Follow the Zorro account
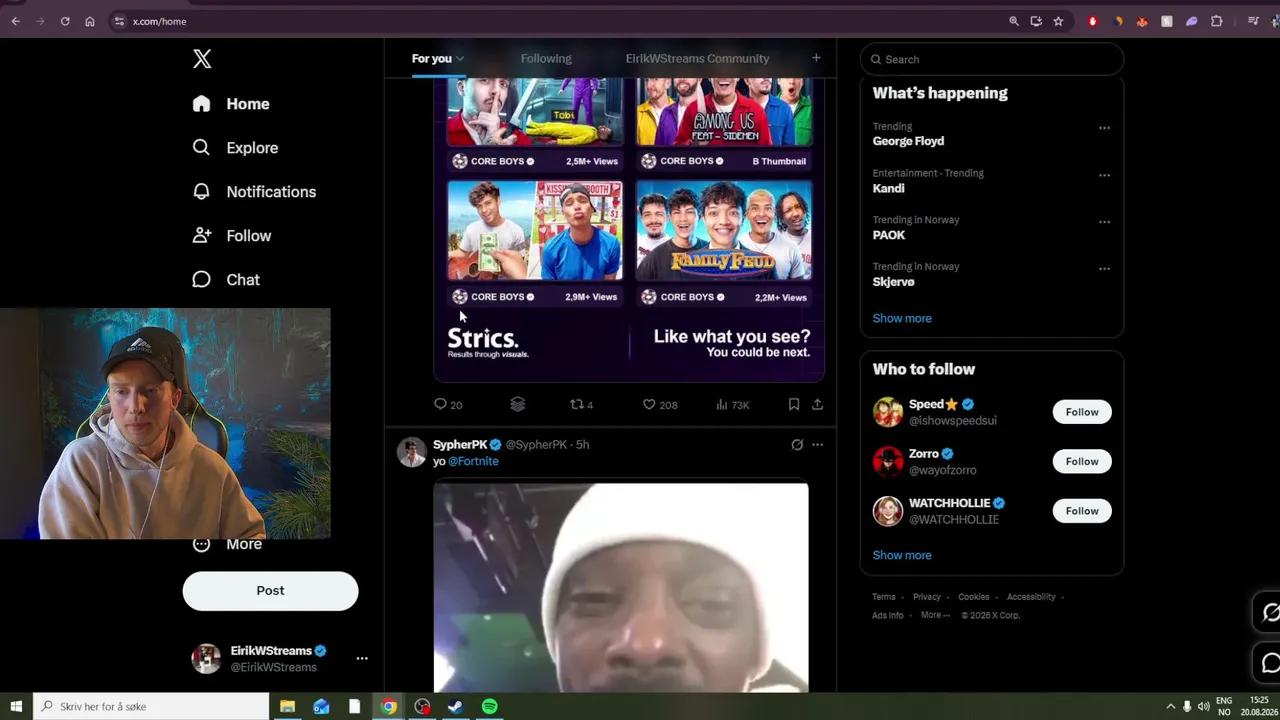Screen dimensions: 1280x720 (1082, 461)
